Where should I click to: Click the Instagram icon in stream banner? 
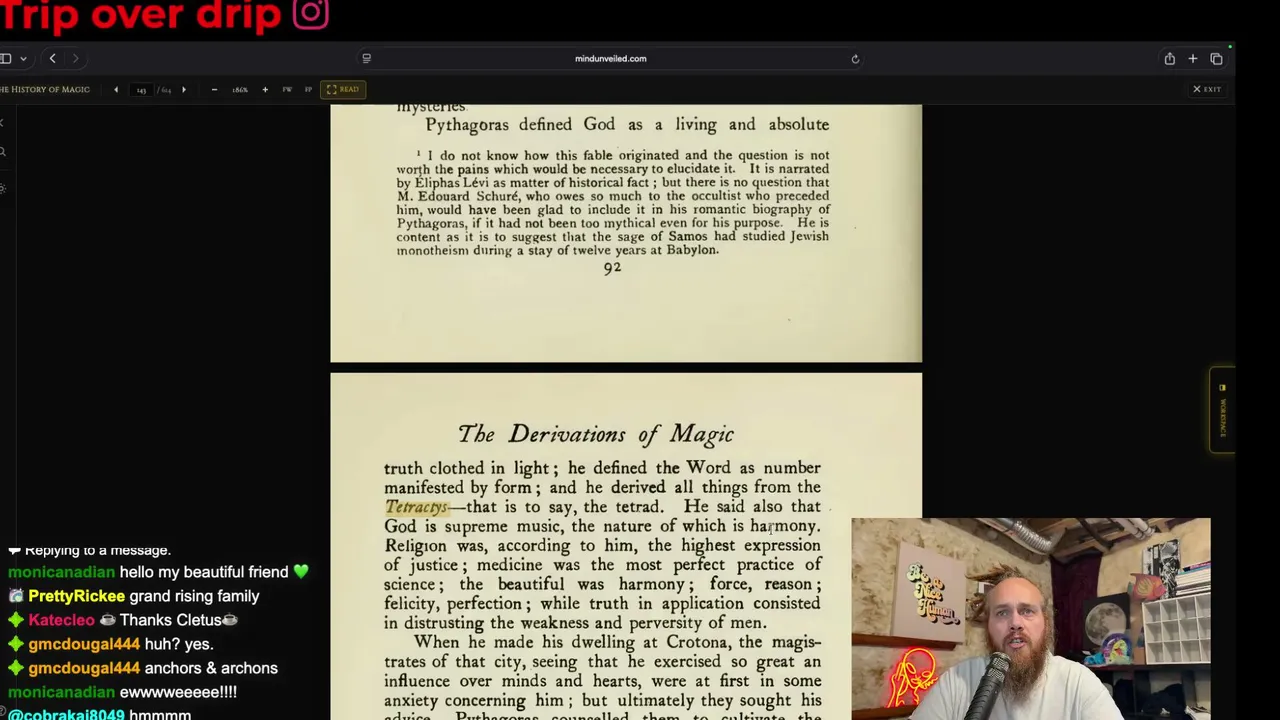[x=310, y=14]
